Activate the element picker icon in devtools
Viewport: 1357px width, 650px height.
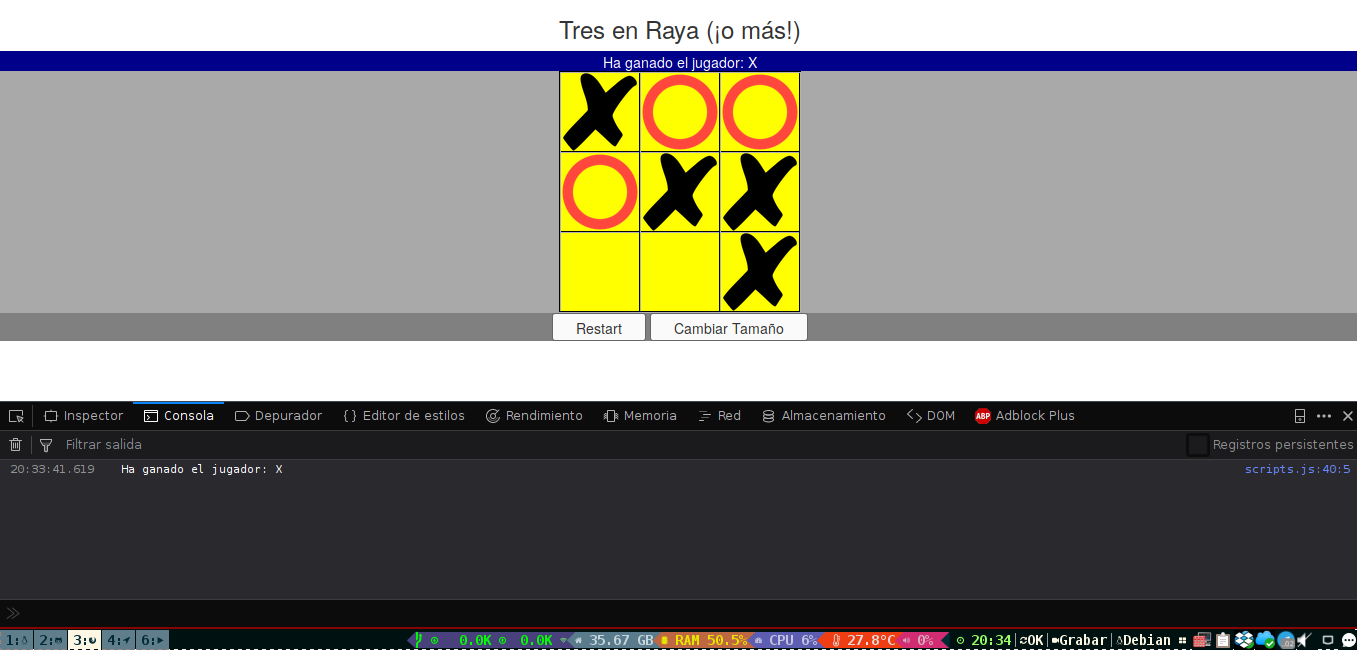pyautogui.click(x=16, y=416)
